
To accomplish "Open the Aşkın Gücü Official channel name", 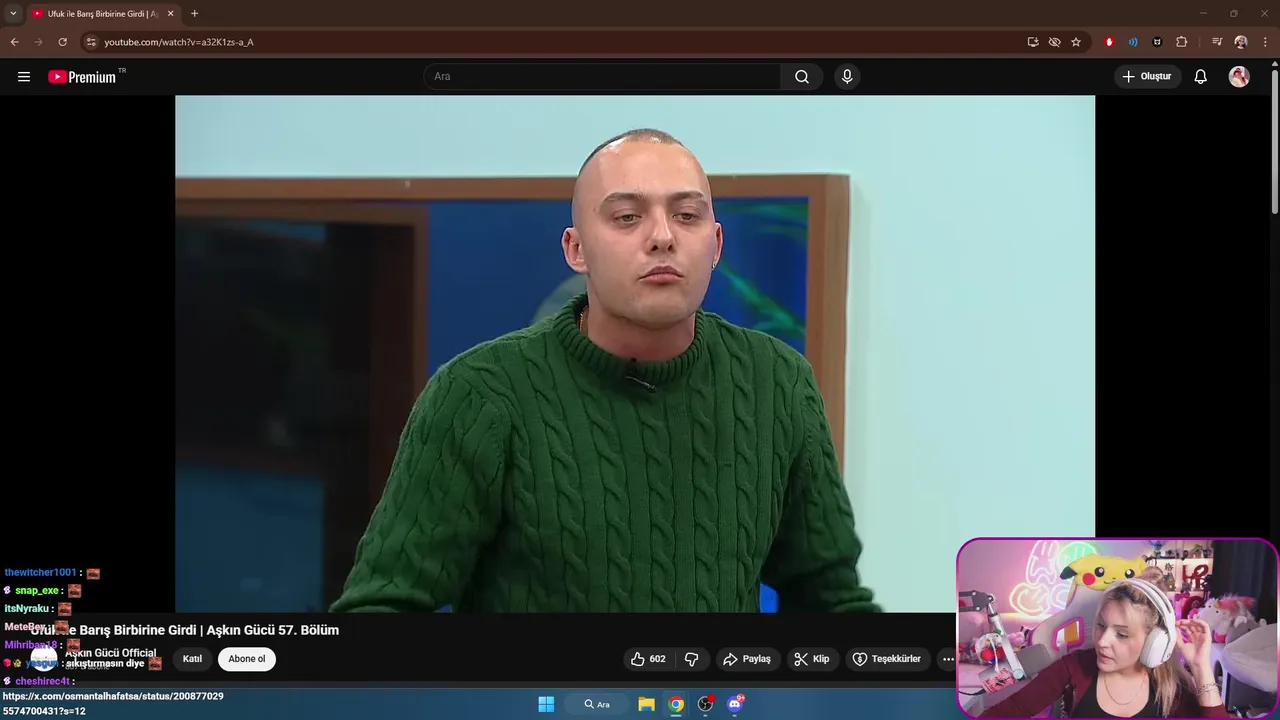I will [x=111, y=653].
